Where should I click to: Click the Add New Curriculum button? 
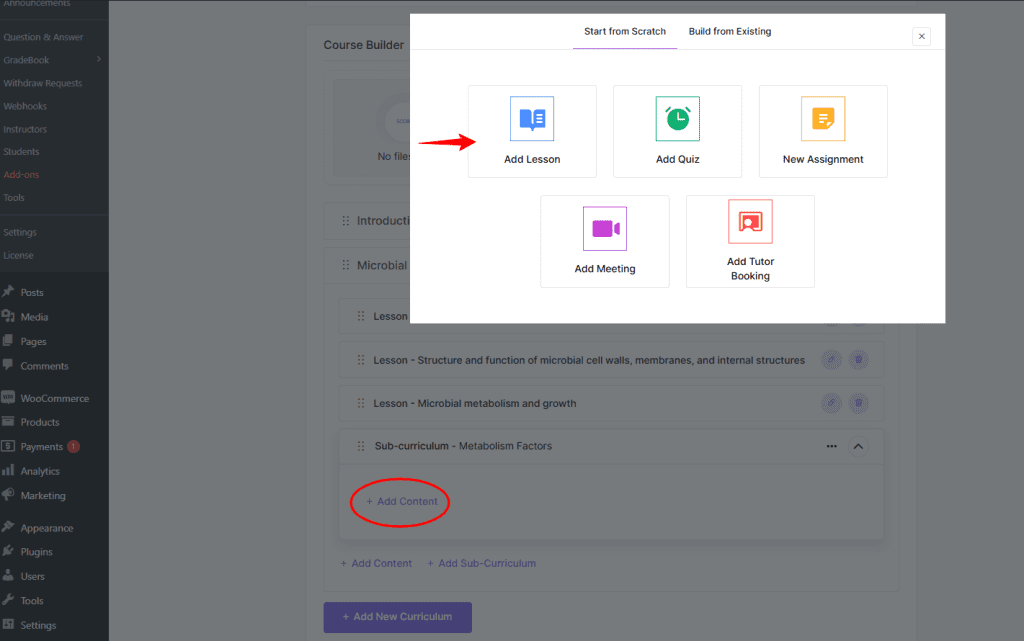click(x=397, y=617)
